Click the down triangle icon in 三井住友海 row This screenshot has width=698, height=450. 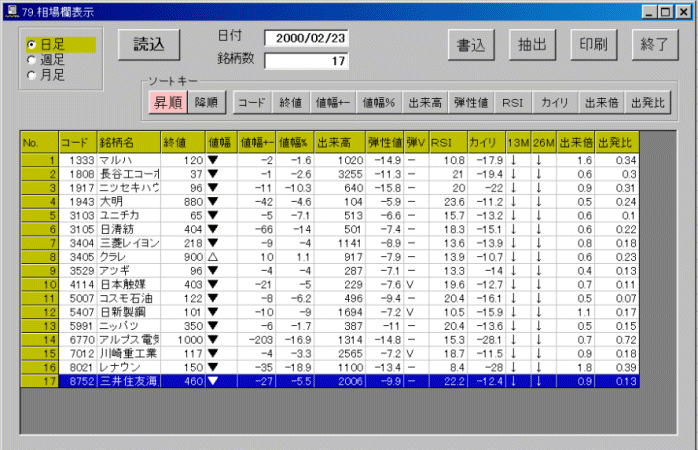(213, 381)
